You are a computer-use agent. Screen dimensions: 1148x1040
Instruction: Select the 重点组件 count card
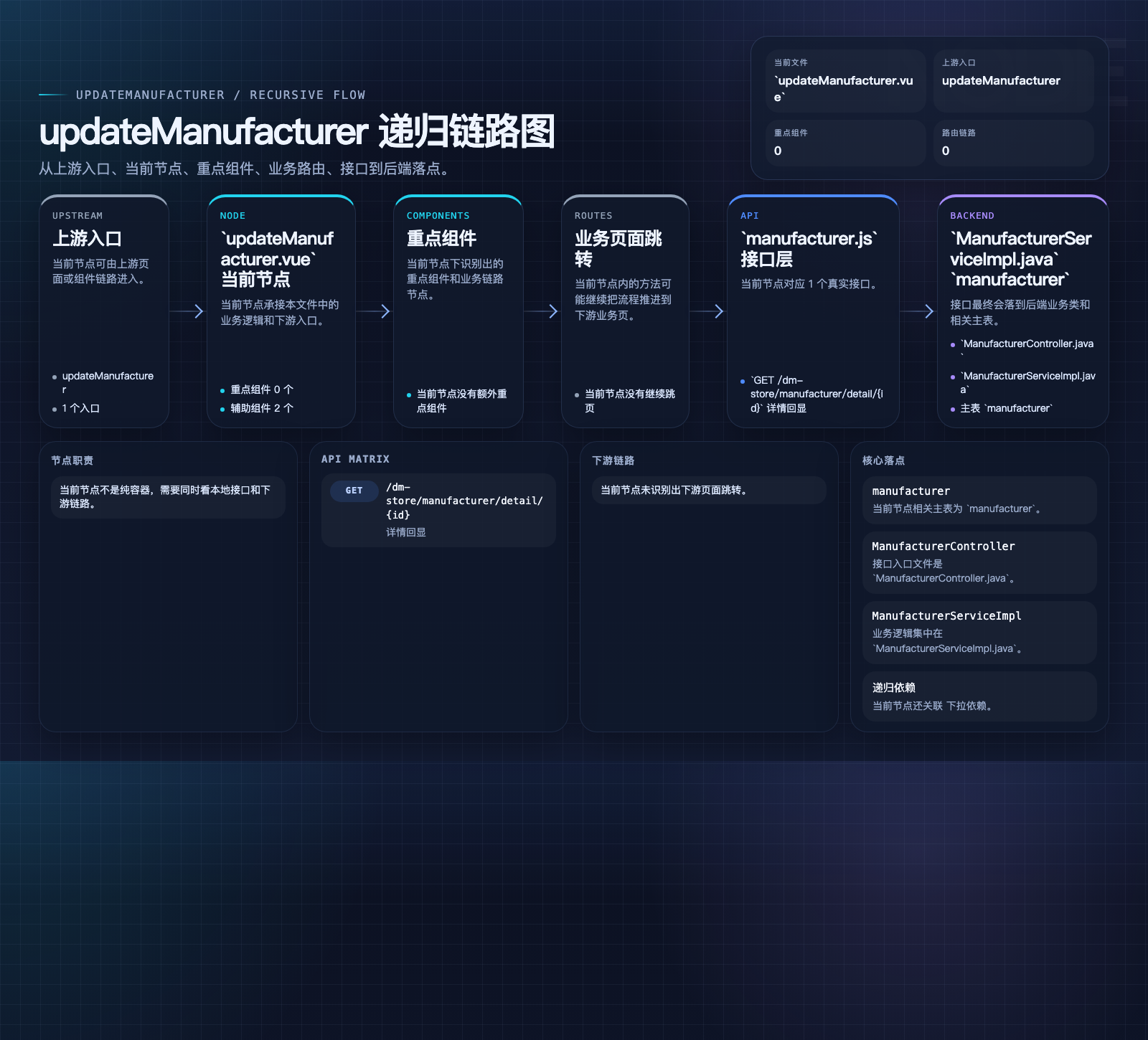845,143
